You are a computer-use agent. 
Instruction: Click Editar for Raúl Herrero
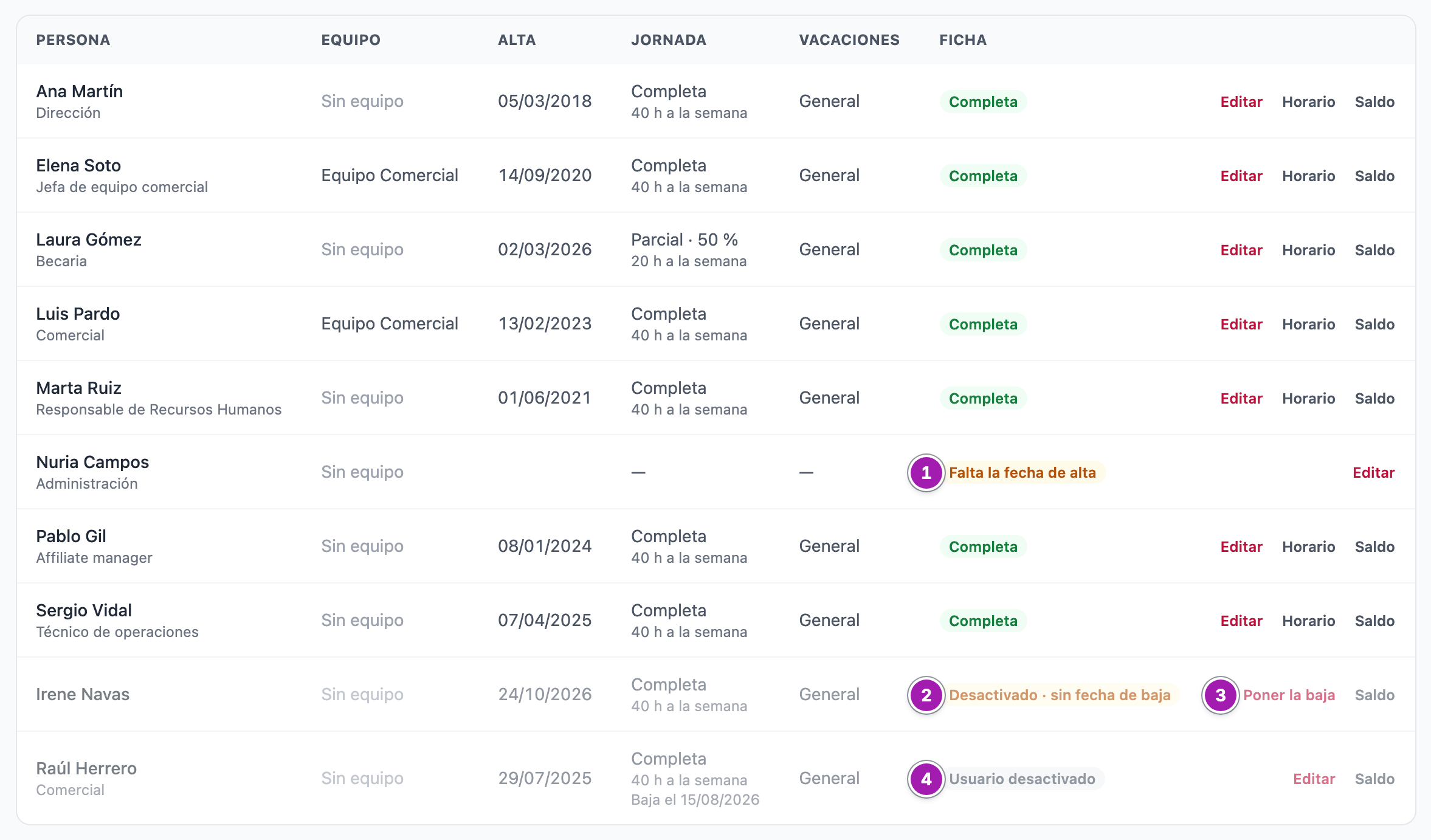(1314, 779)
